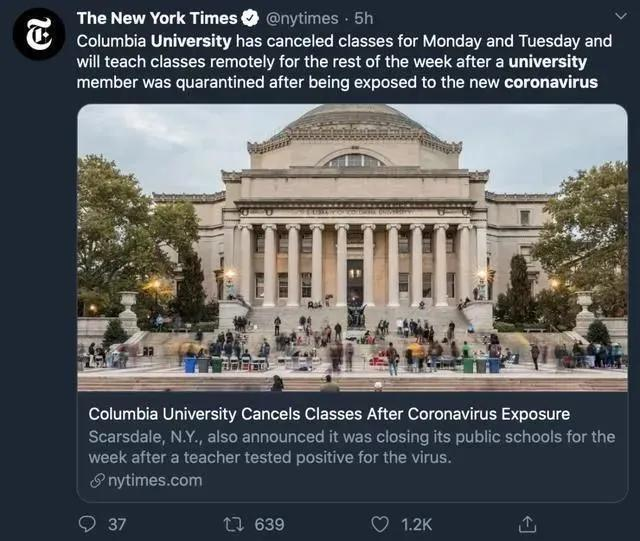Click the 37 replies count
The height and width of the screenshot is (541, 640).
tap(117, 524)
